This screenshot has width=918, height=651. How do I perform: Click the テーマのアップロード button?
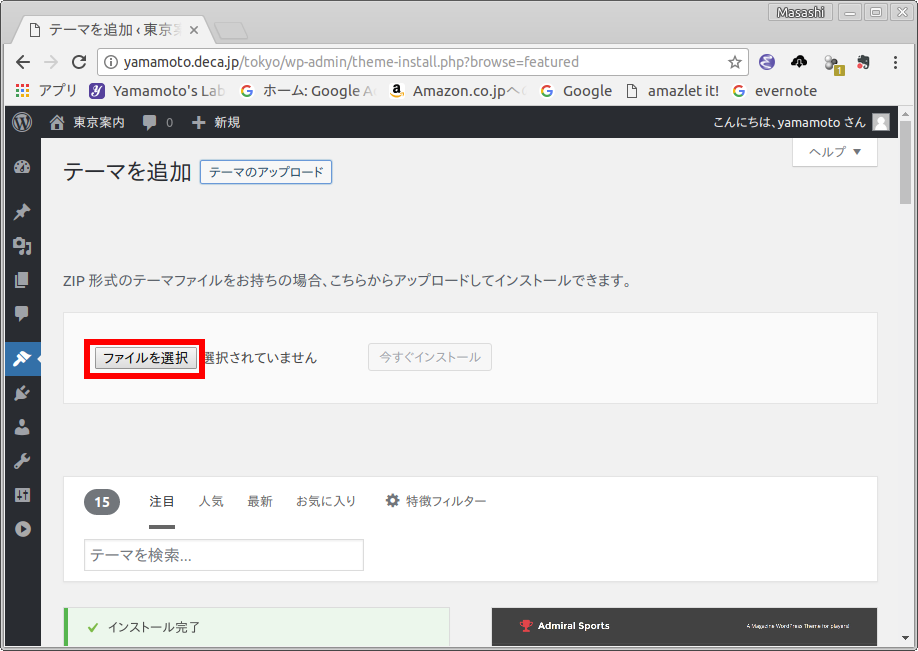point(266,172)
